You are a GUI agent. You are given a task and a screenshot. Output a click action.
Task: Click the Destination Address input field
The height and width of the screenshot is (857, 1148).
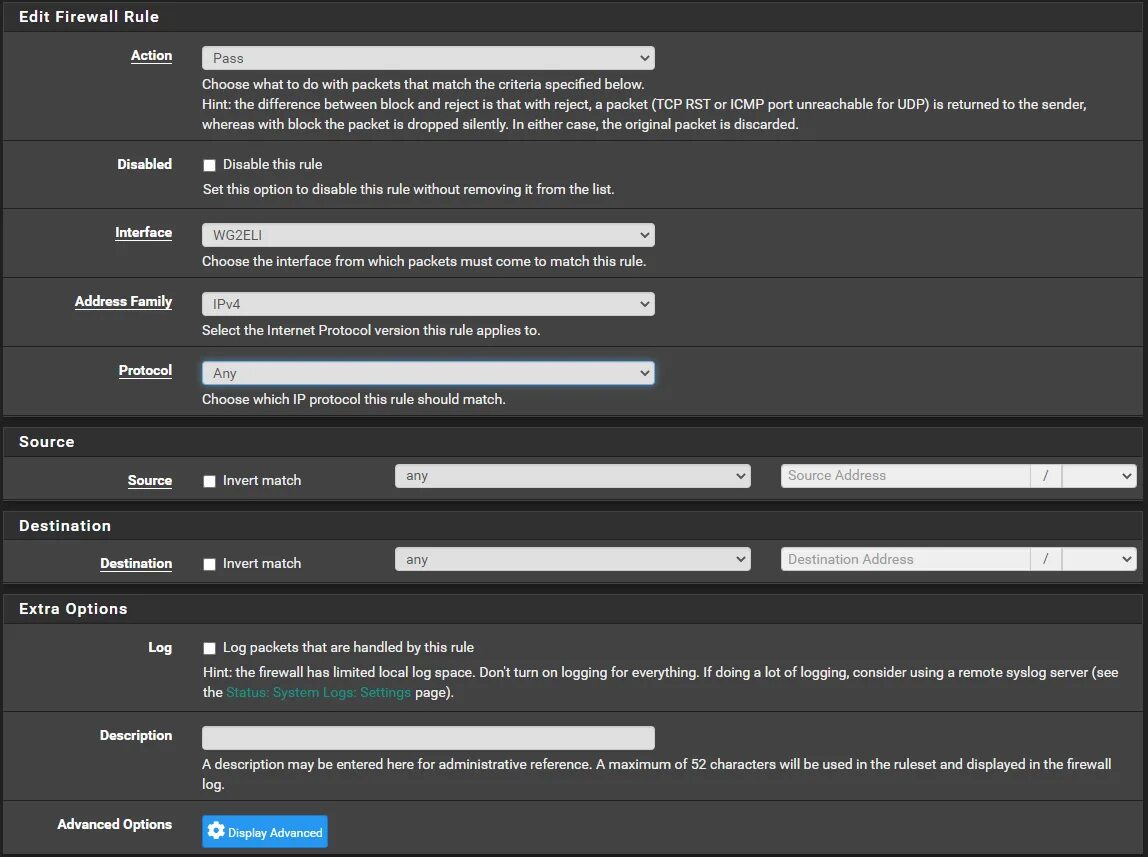[906, 559]
